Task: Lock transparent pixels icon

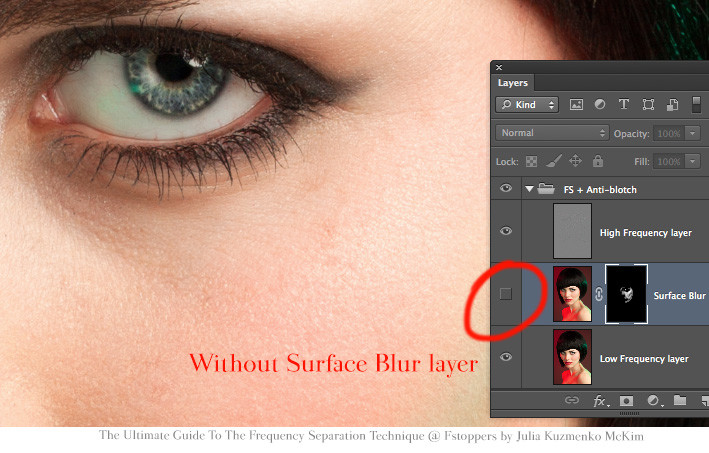Action: click(532, 161)
